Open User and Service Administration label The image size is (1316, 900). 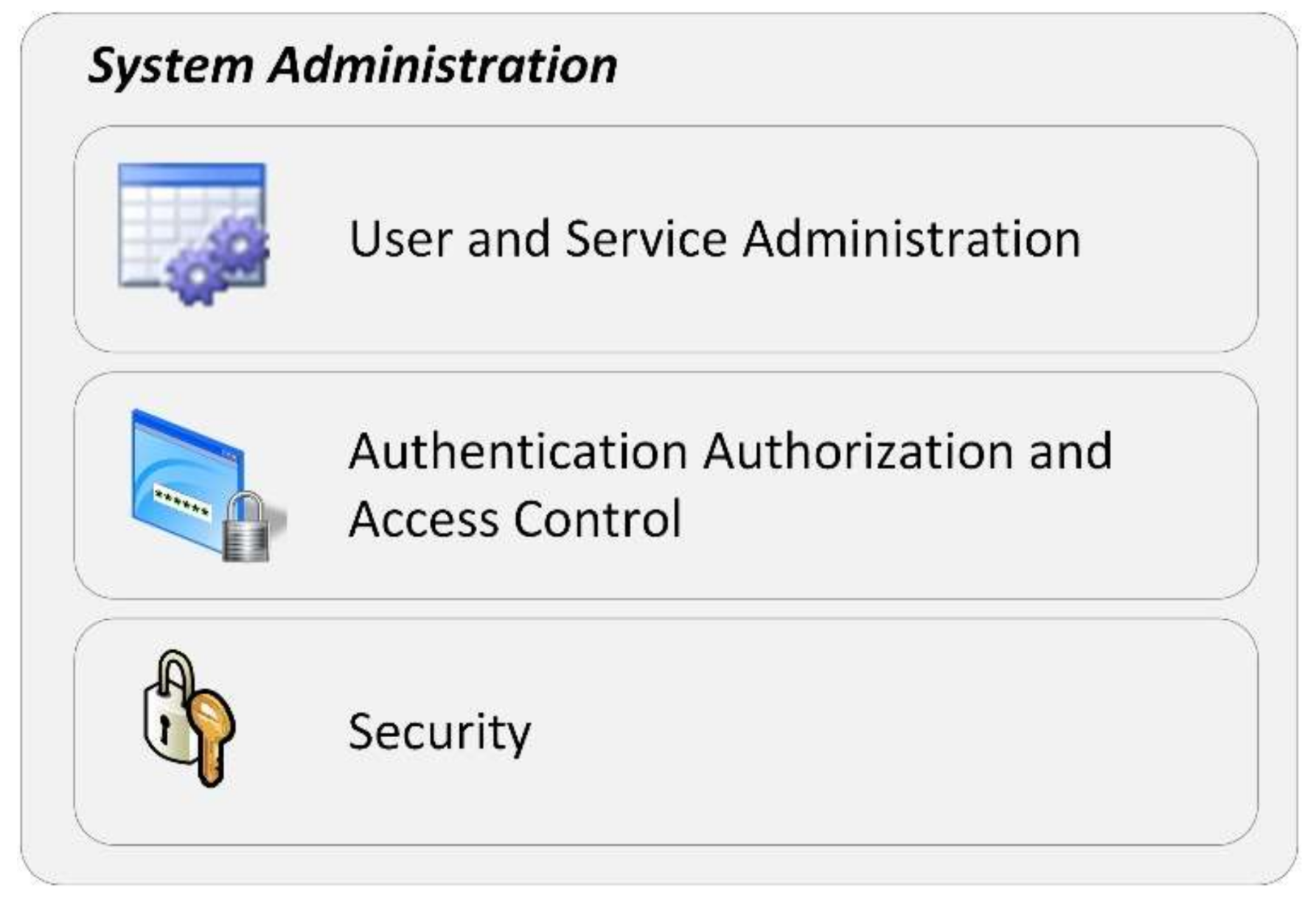coord(714,239)
